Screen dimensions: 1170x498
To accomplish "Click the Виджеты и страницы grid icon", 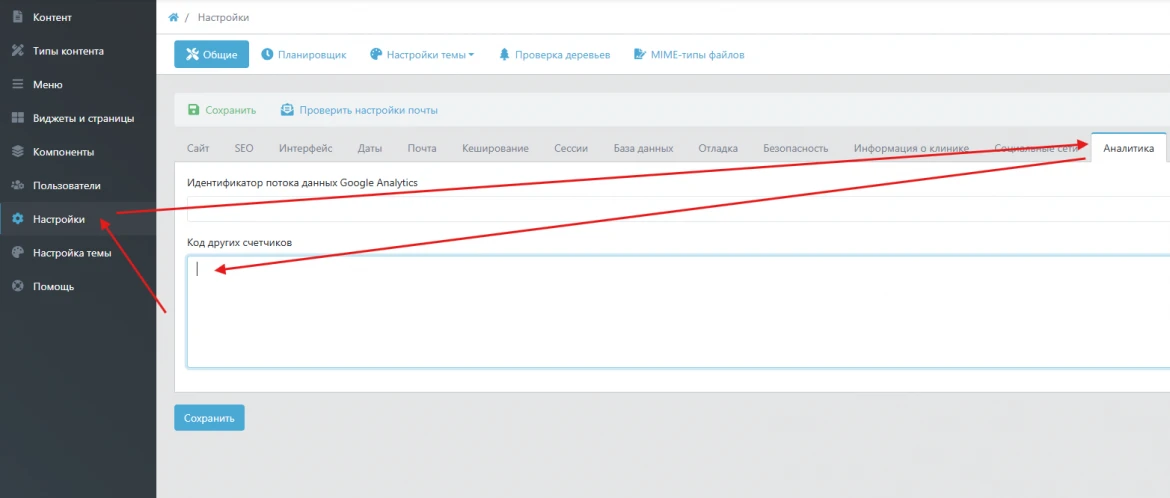I will (x=17, y=118).
